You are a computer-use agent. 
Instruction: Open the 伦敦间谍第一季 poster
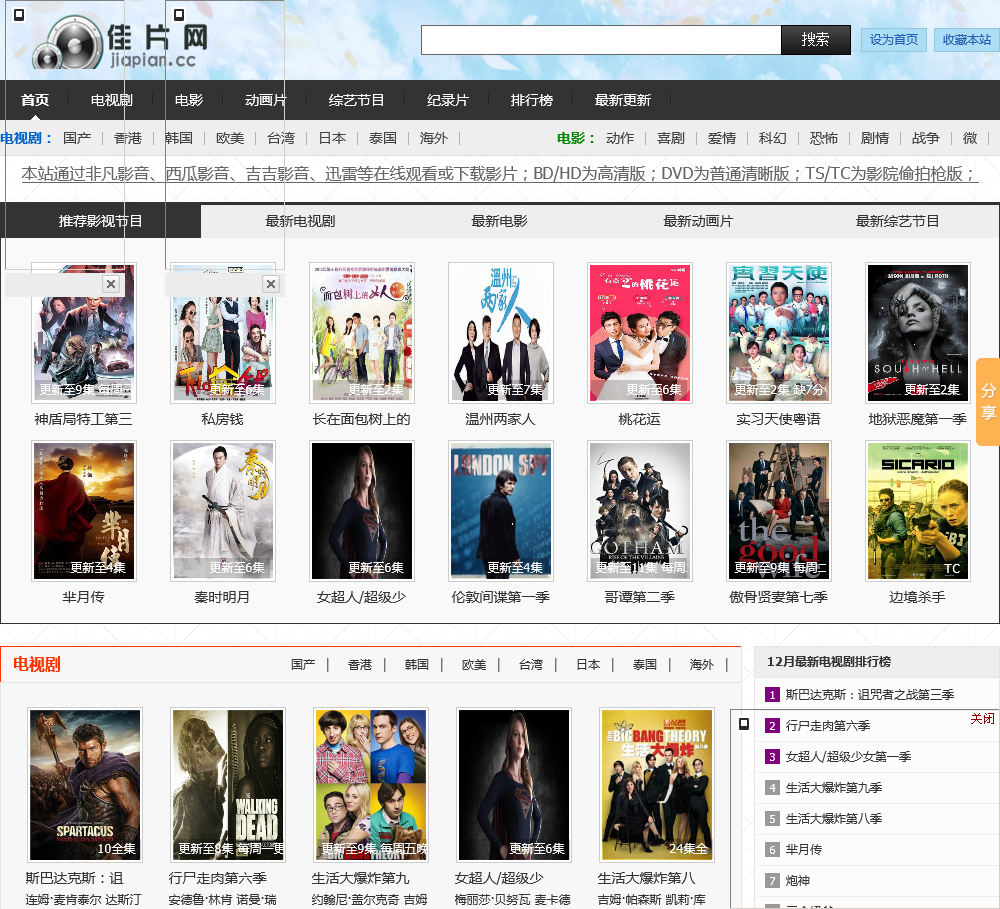point(501,510)
